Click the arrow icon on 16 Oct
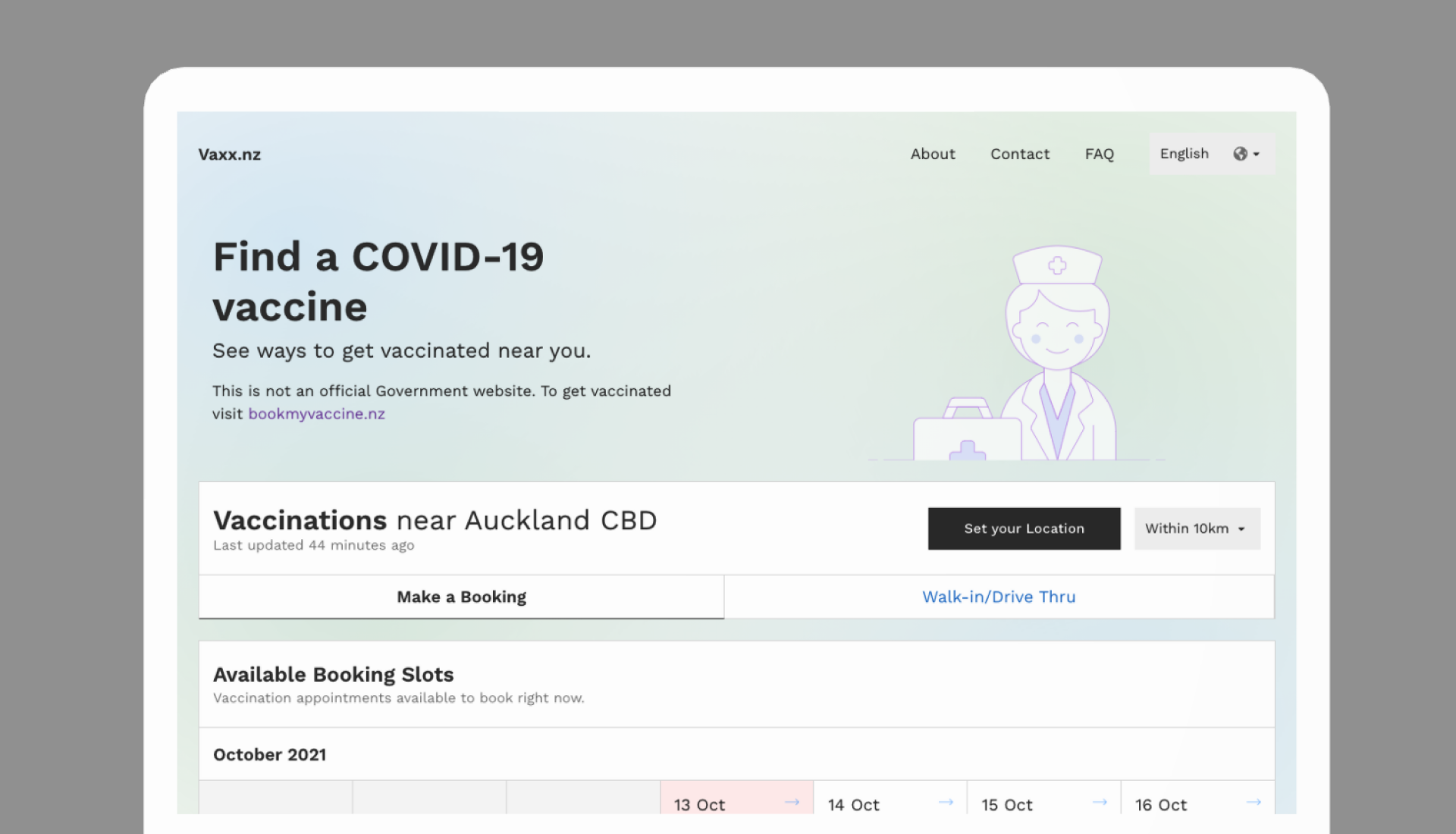 coord(1254,802)
